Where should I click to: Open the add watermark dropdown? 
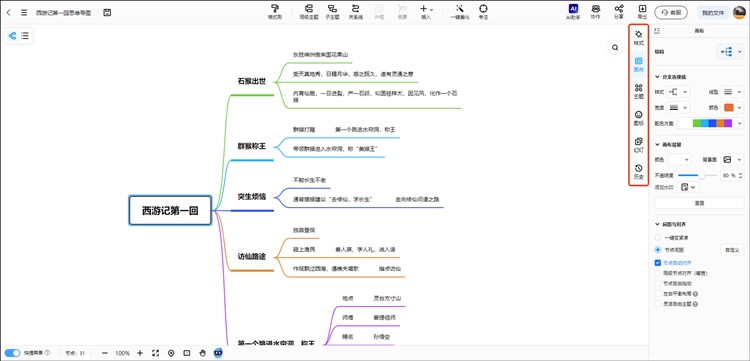689,187
